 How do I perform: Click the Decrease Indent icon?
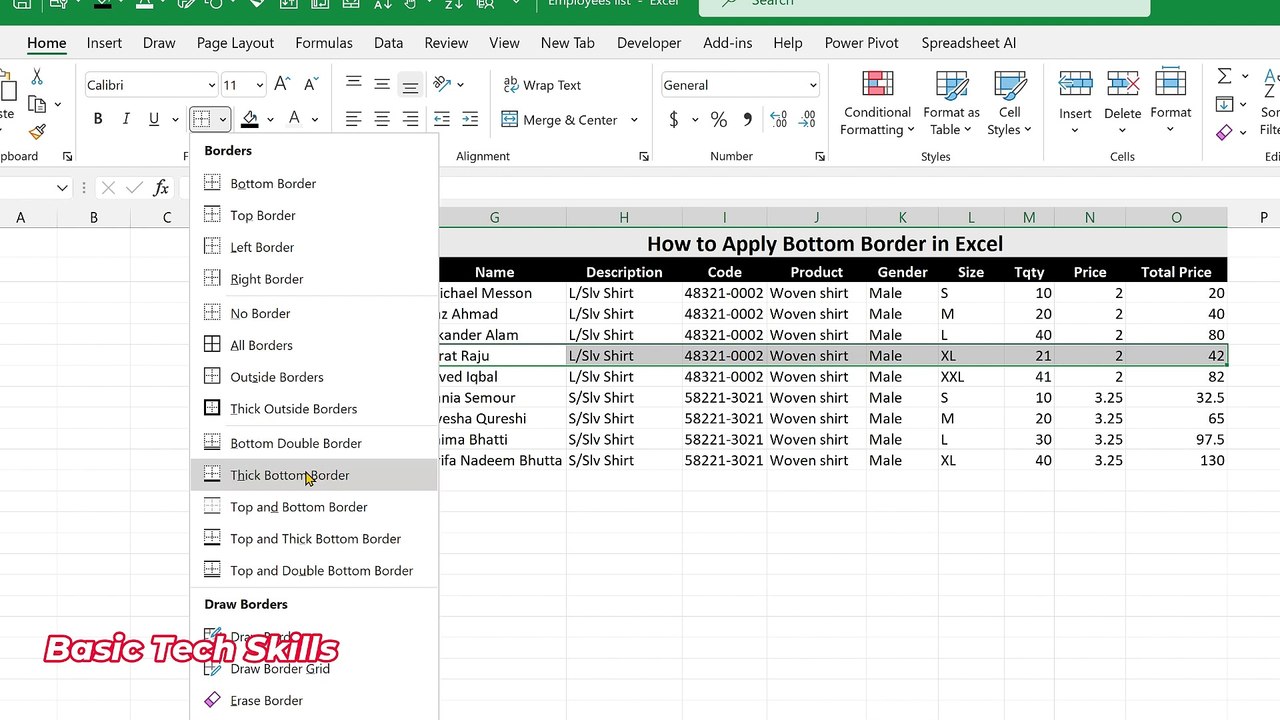coord(441,119)
